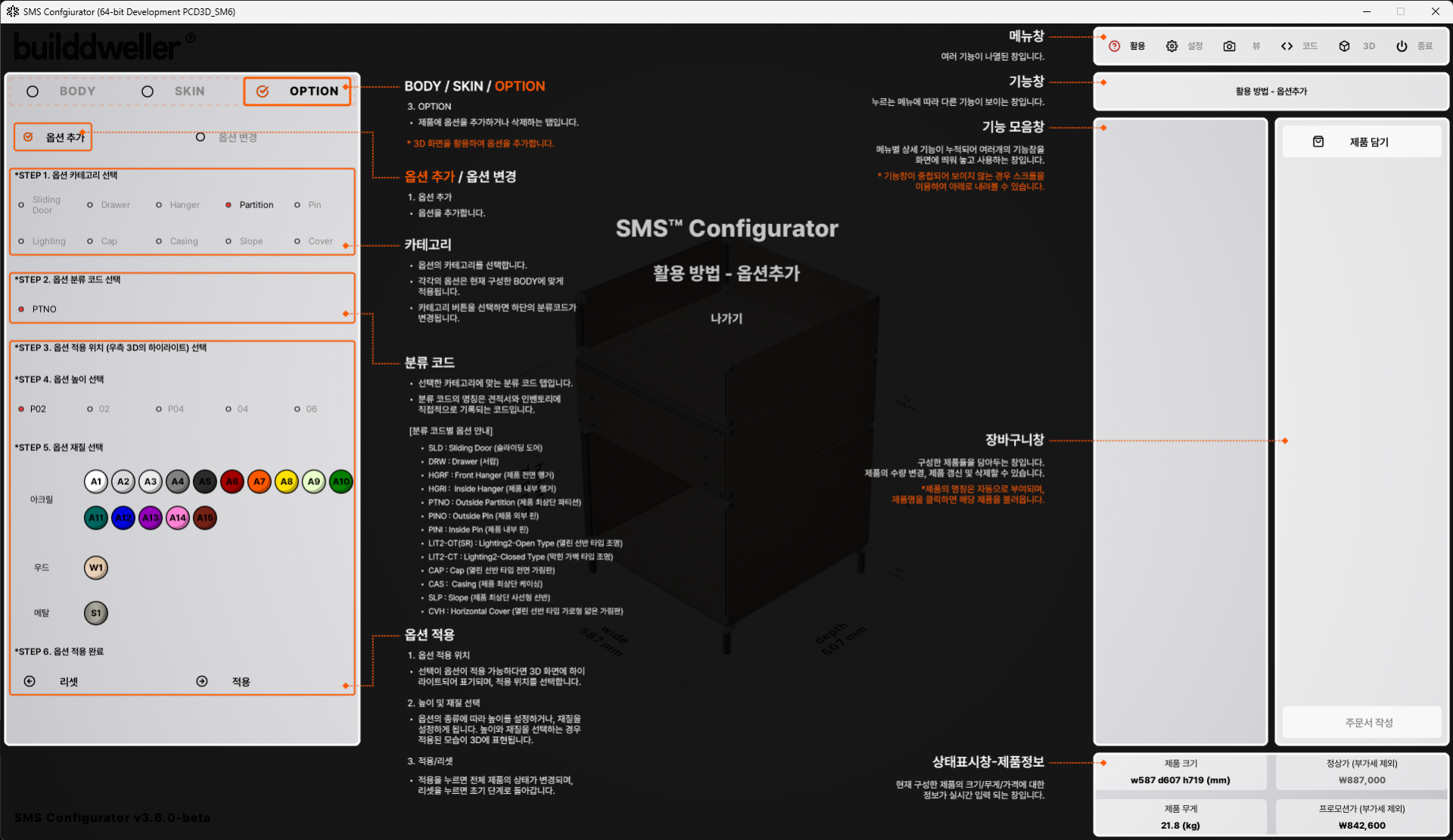This screenshot has height=840, width=1453.
Task: Click the check icon beside 옵션 추가
Action: coord(28,137)
